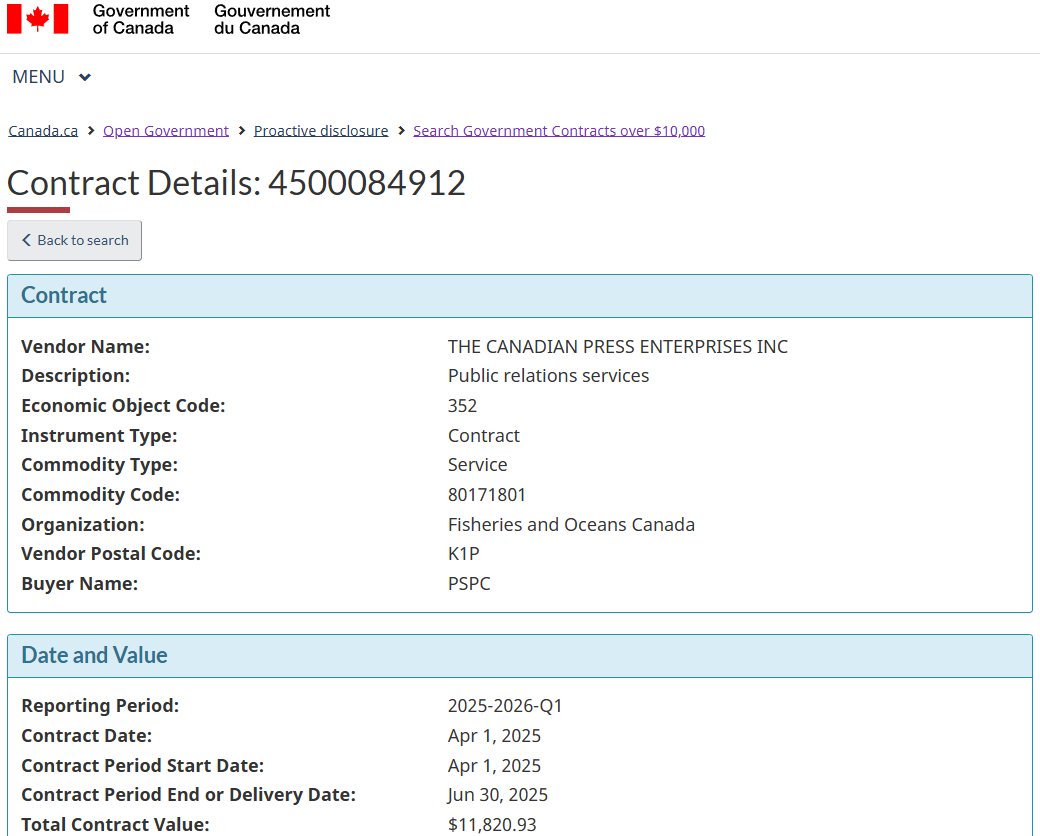Click Instrument Type value Contract
The height and width of the screenshot is (836, 1040).
(x=484, y=435)
